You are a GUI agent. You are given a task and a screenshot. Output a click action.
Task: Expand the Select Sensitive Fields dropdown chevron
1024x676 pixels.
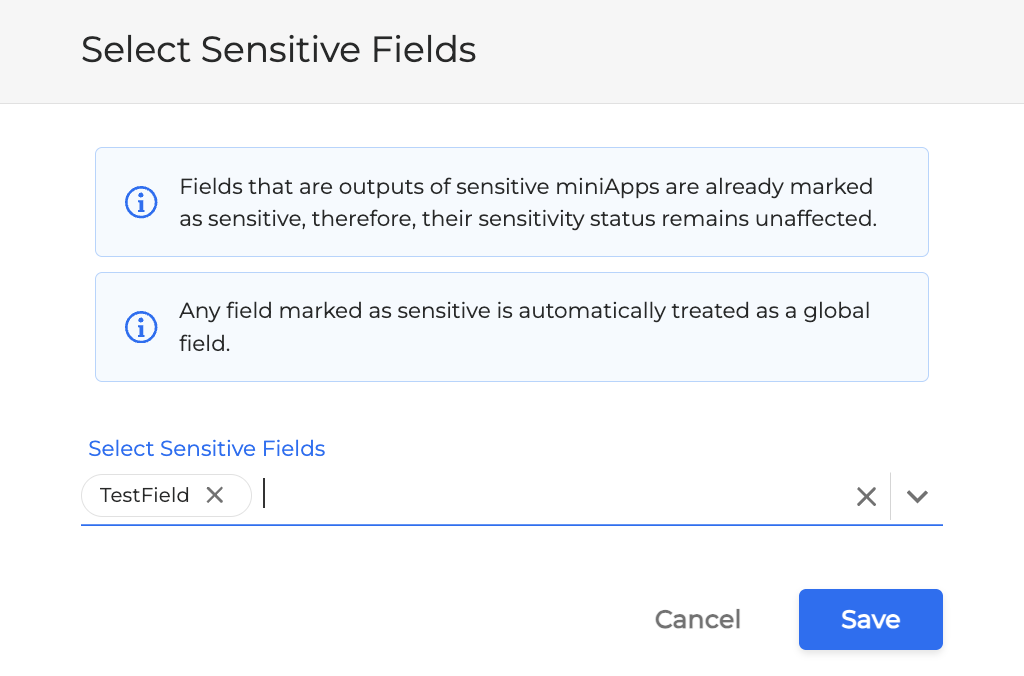[x=917, y=496]
